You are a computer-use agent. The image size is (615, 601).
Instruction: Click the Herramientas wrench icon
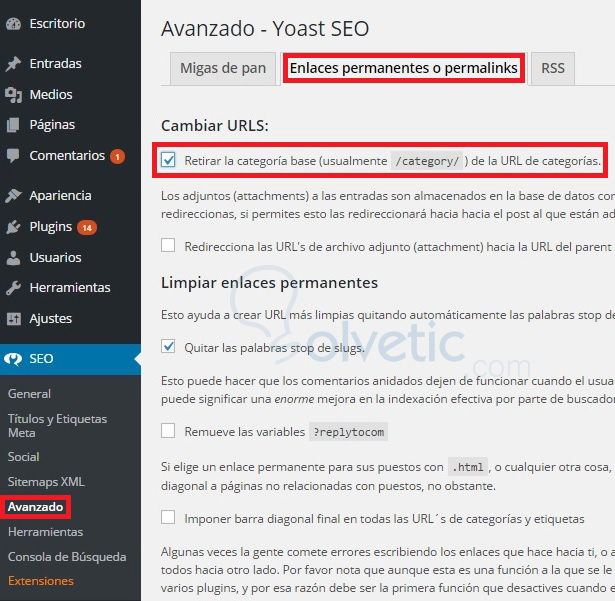pos(13,288)
